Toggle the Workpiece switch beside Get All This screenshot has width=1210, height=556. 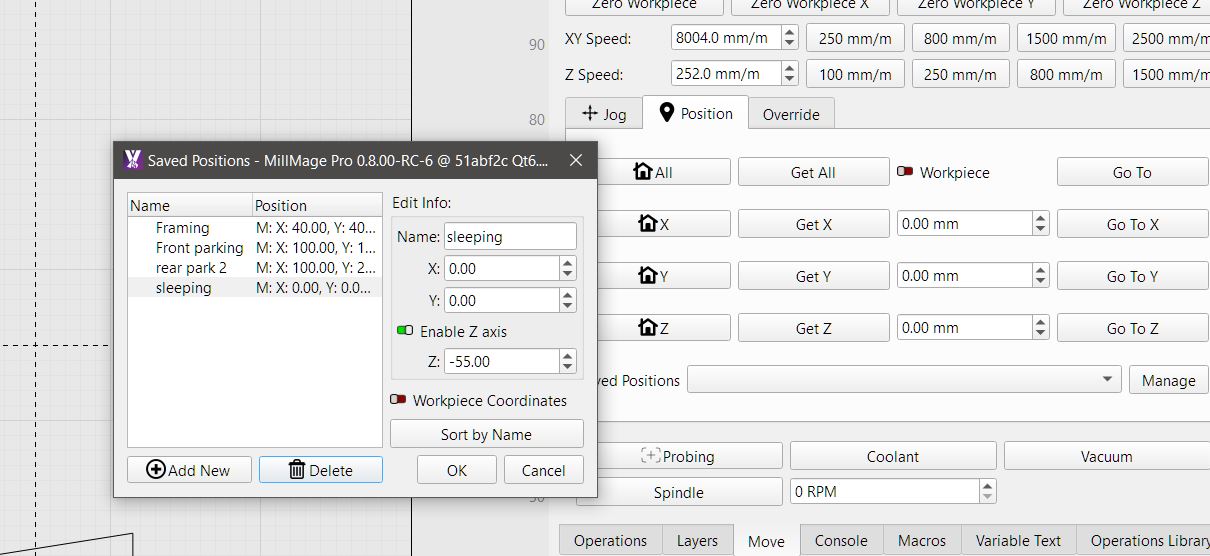(905, 172)
